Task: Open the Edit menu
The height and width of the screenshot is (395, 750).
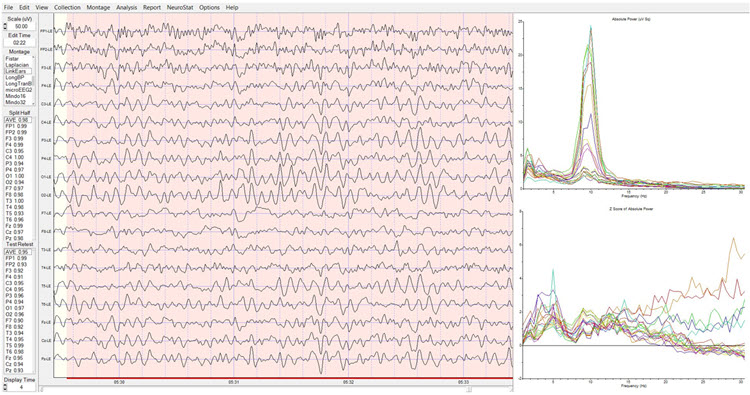Action: point(24,8)
